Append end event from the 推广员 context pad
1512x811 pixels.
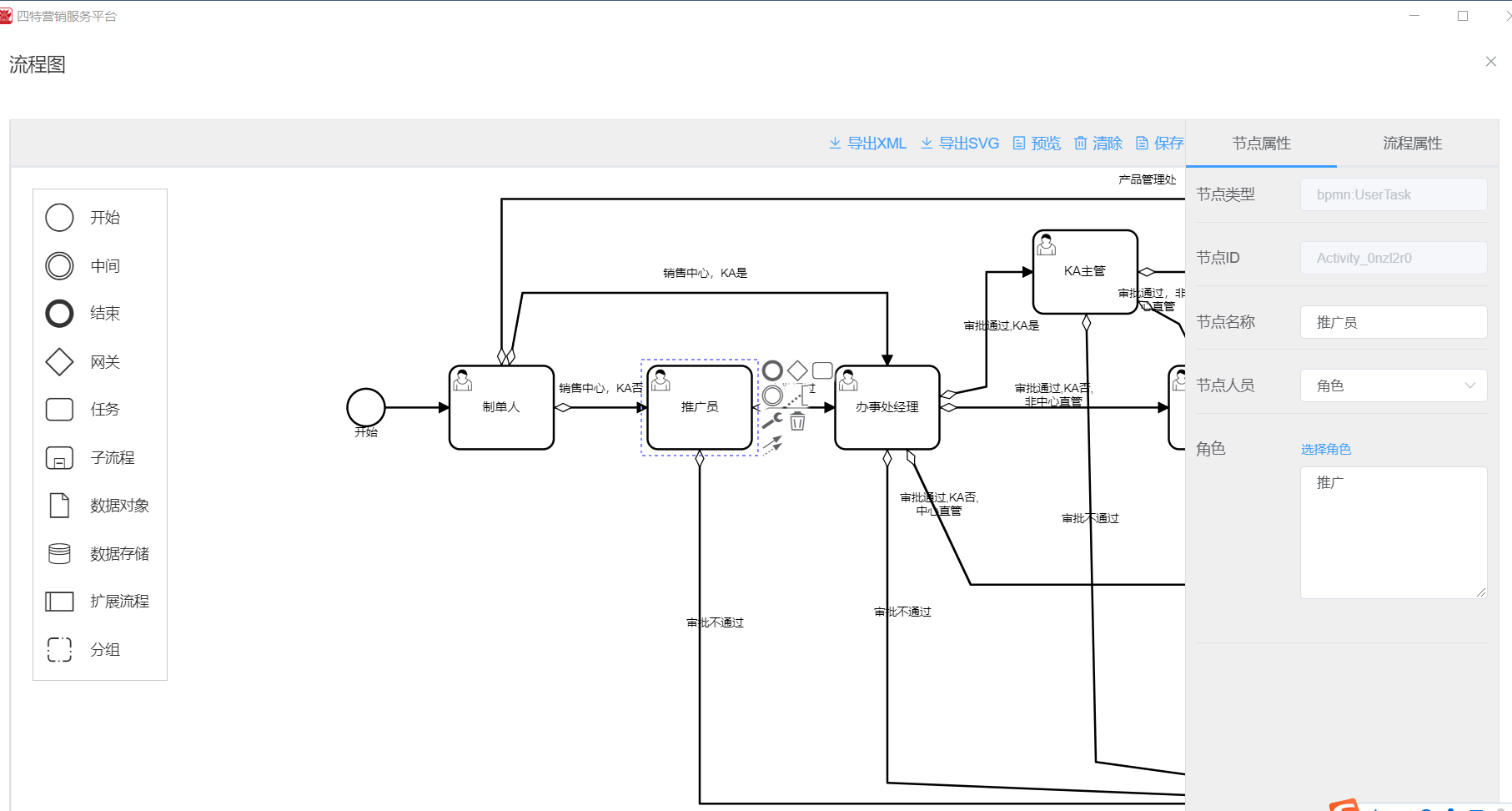point(772,370)
